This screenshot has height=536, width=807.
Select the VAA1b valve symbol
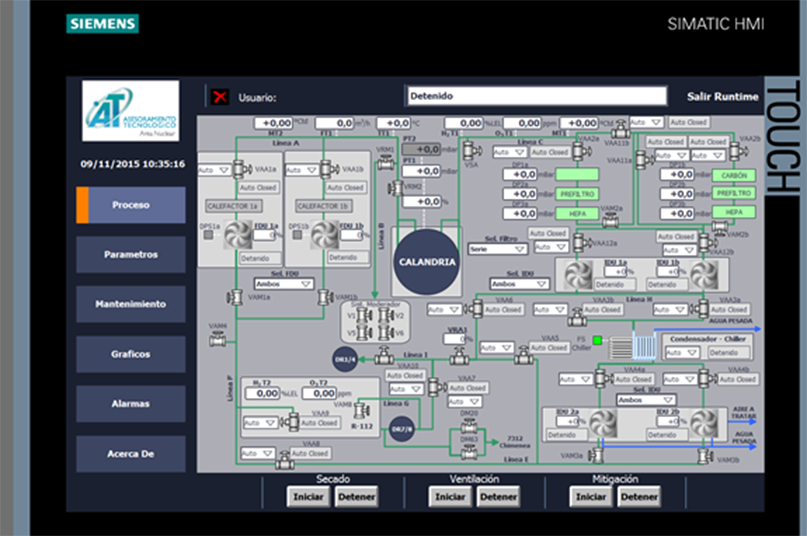pyautogui.click(x=328, y=169)
